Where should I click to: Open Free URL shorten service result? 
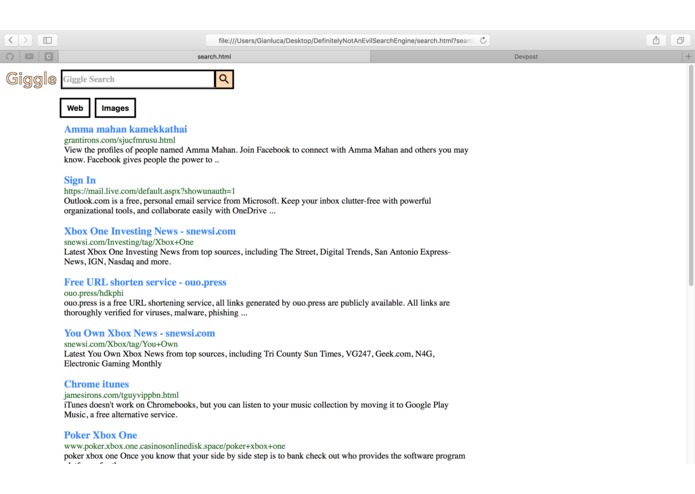(x=145, y=282)
